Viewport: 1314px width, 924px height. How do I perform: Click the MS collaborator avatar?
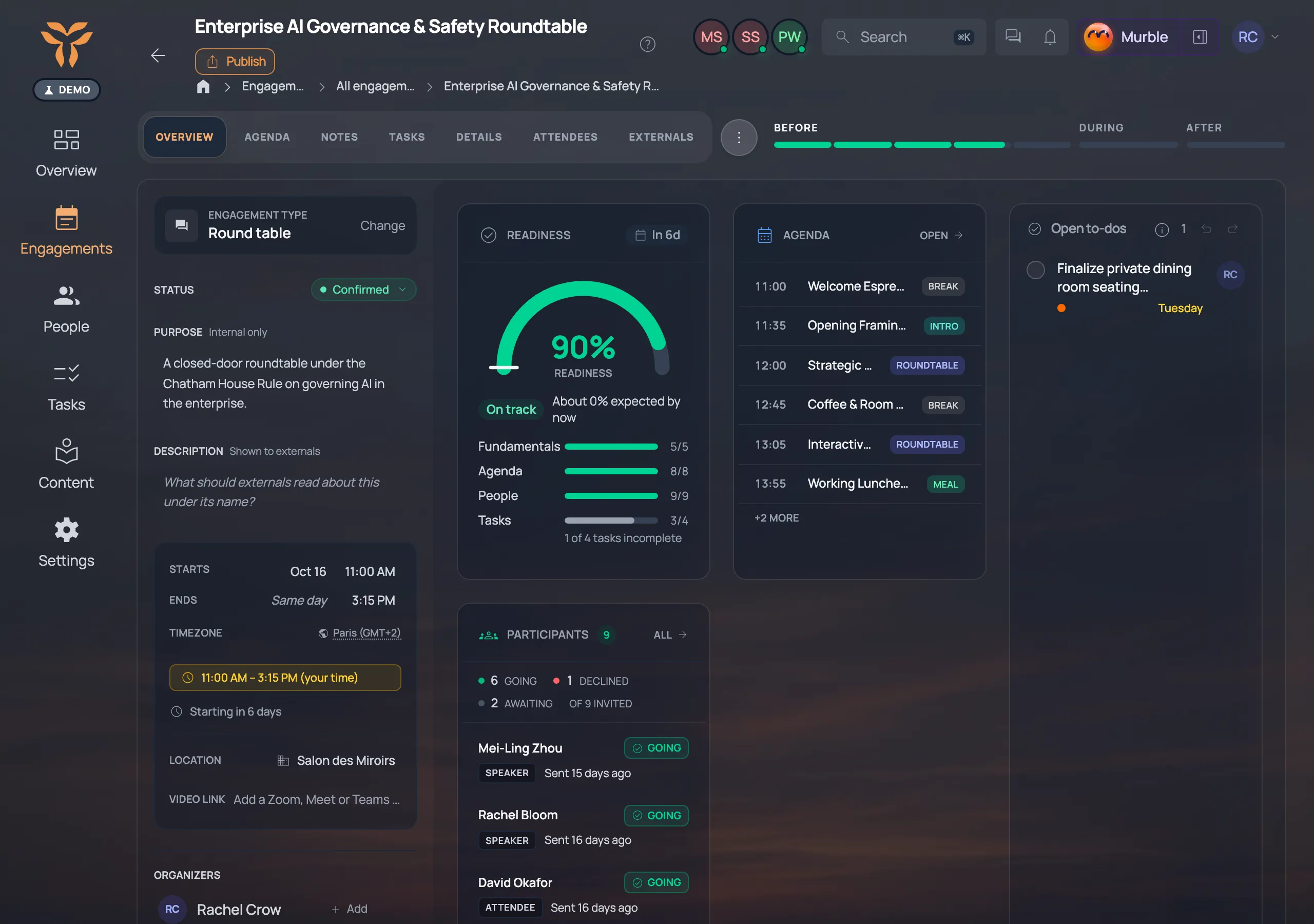pos(711,37)
